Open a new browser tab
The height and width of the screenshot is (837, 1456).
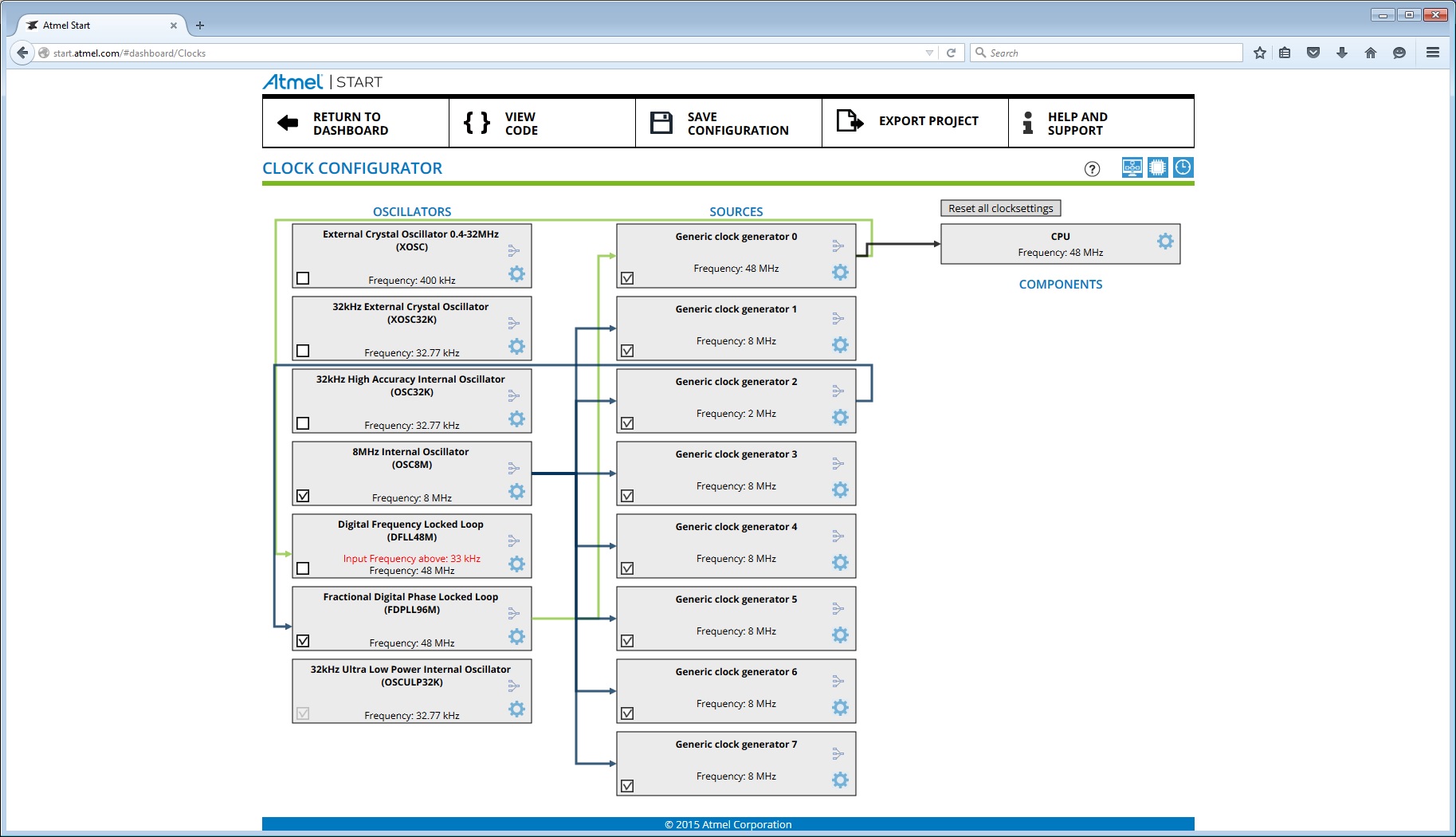click(x=200, y=26)
